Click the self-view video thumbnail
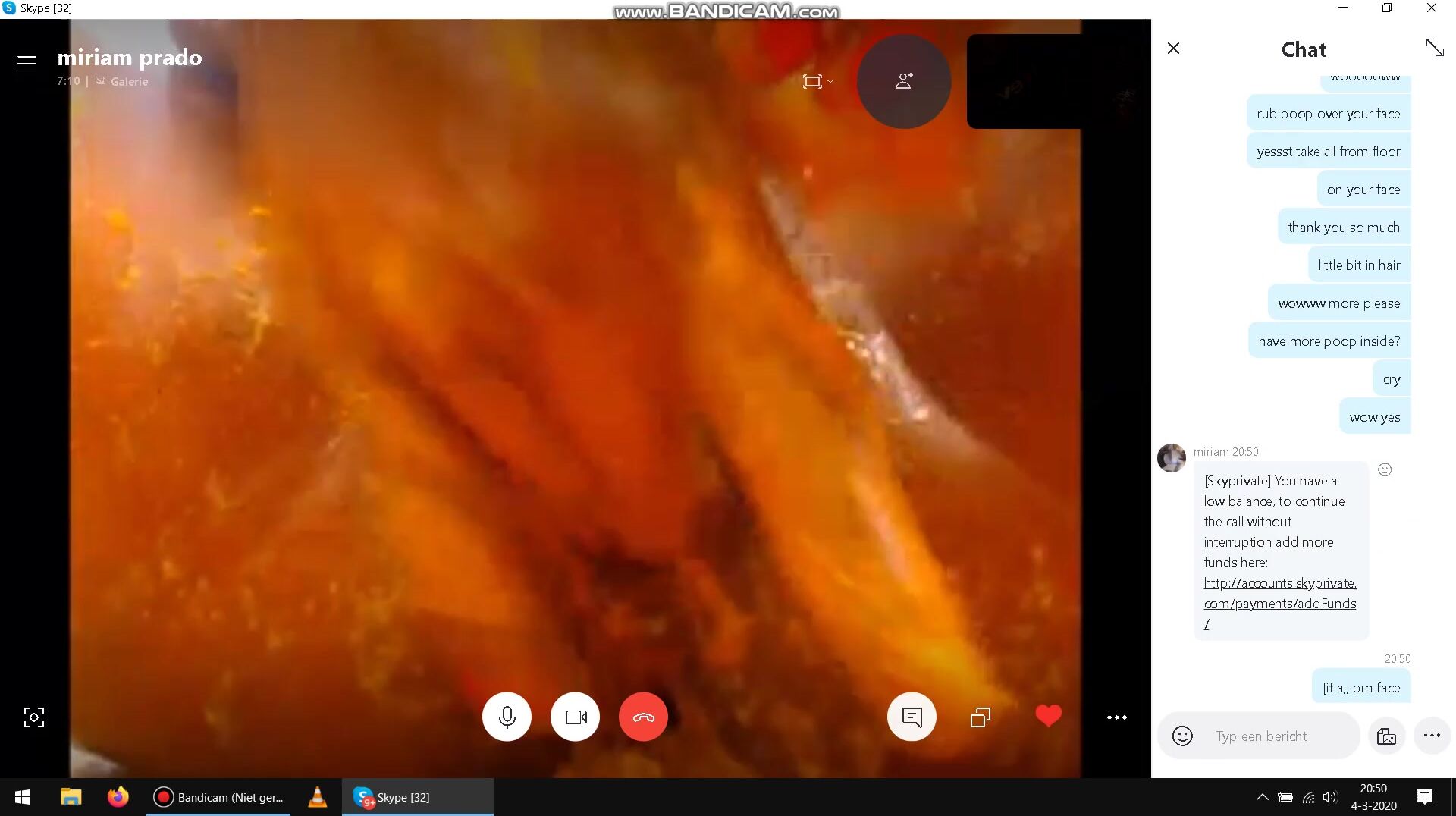Image resolution: width=1456 pixels, height=816 pixels. pyautogui.click(x=1023, y=81)
